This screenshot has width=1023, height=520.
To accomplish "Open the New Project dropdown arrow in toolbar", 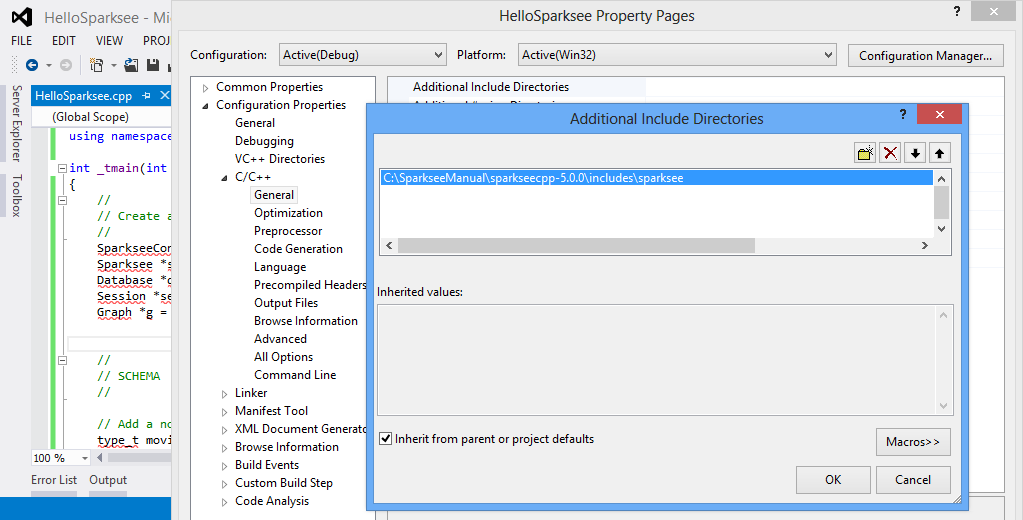I will click(114, 65).
